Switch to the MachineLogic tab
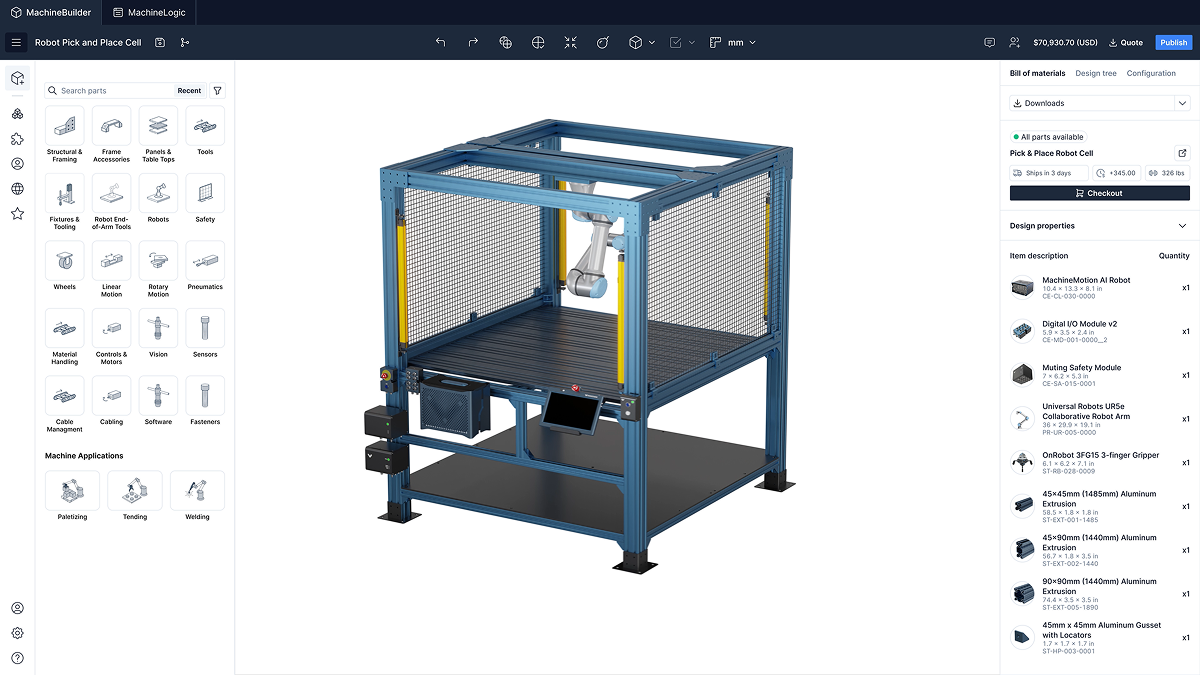The height and width of the screenshot is (675, 1200). pyautogui.click(x=149, y=14)
